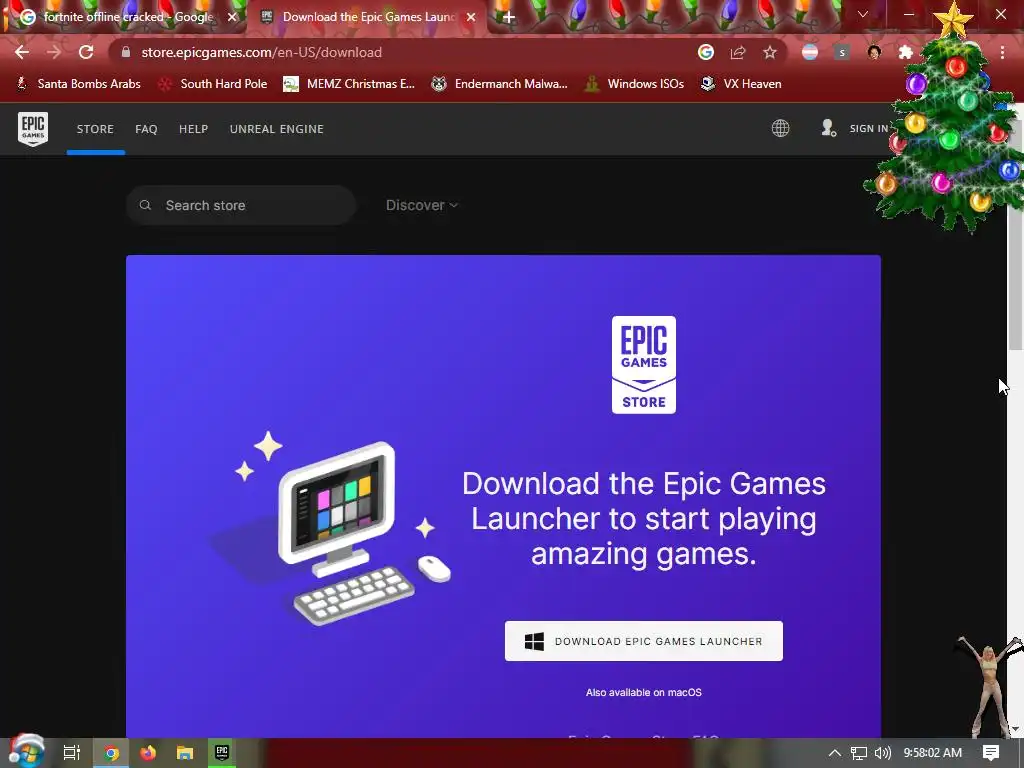Viewport: 1024px width, 768px height.
Task: Open the Extensions puzzle piece menu
Action: pos(906,52)
